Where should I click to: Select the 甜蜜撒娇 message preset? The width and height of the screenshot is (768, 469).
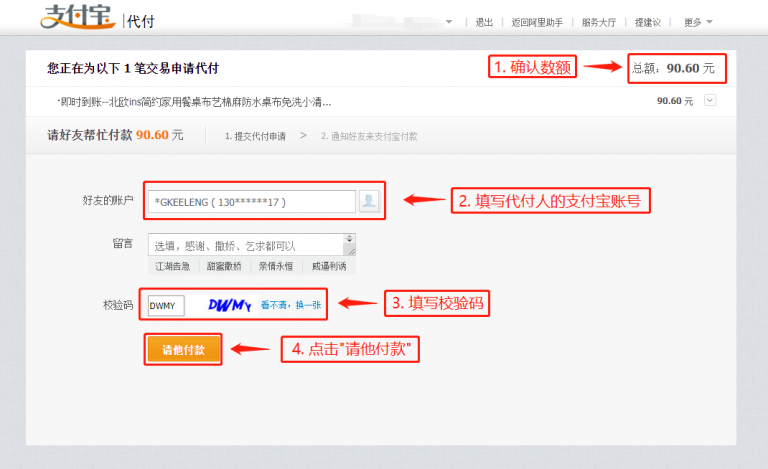[224, 266]
